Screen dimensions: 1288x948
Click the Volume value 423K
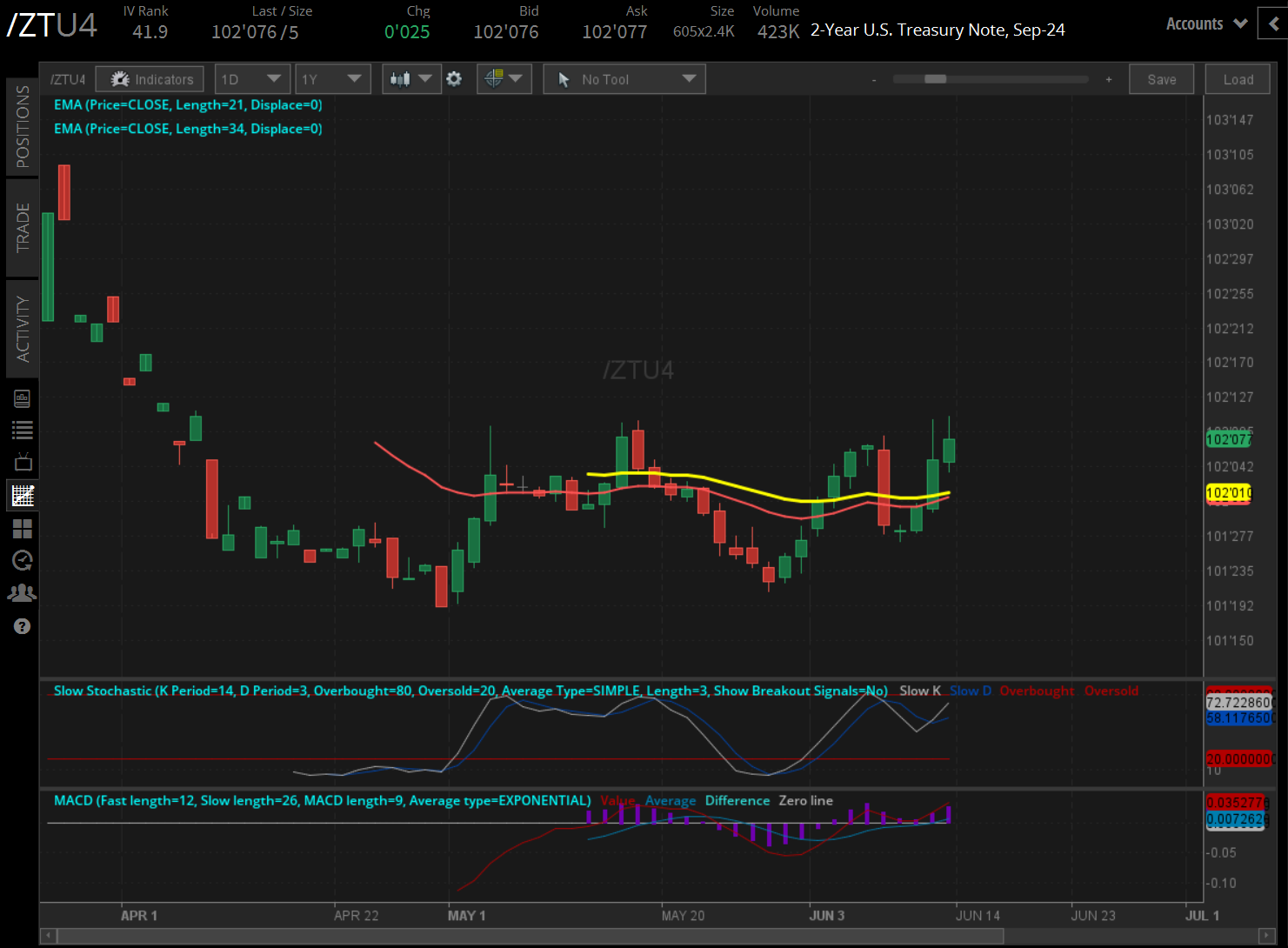click(778, 32)
